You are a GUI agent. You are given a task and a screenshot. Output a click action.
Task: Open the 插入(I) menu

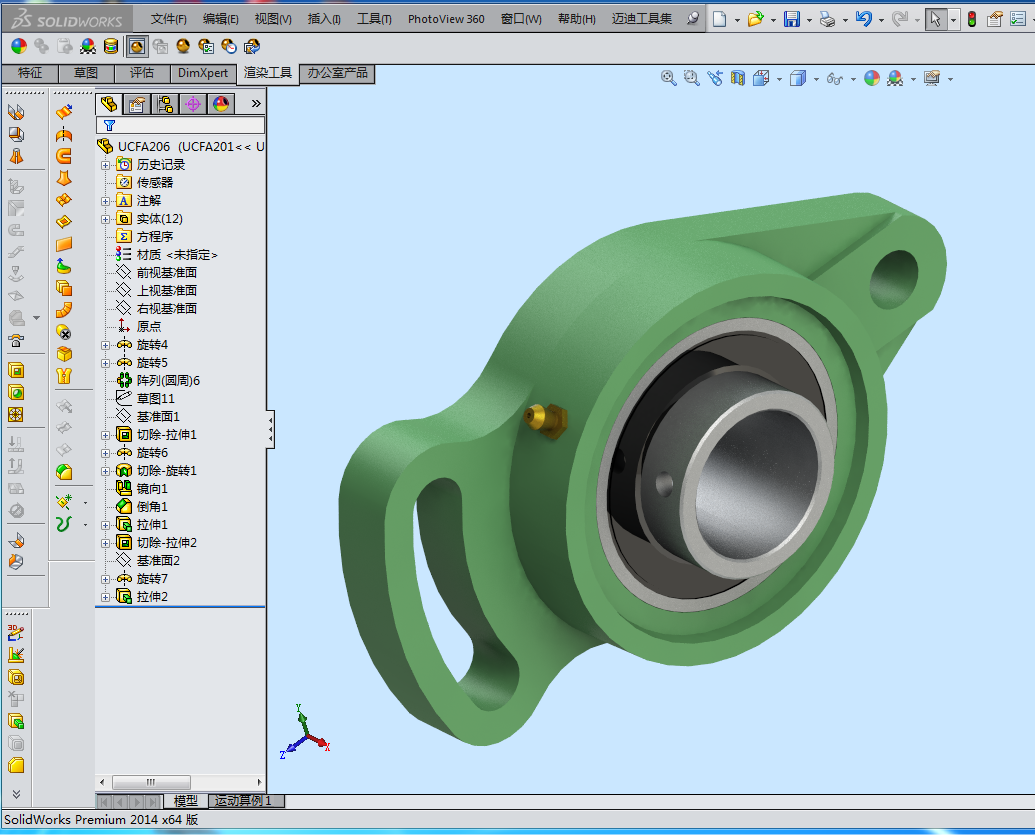tap(324, 18)
